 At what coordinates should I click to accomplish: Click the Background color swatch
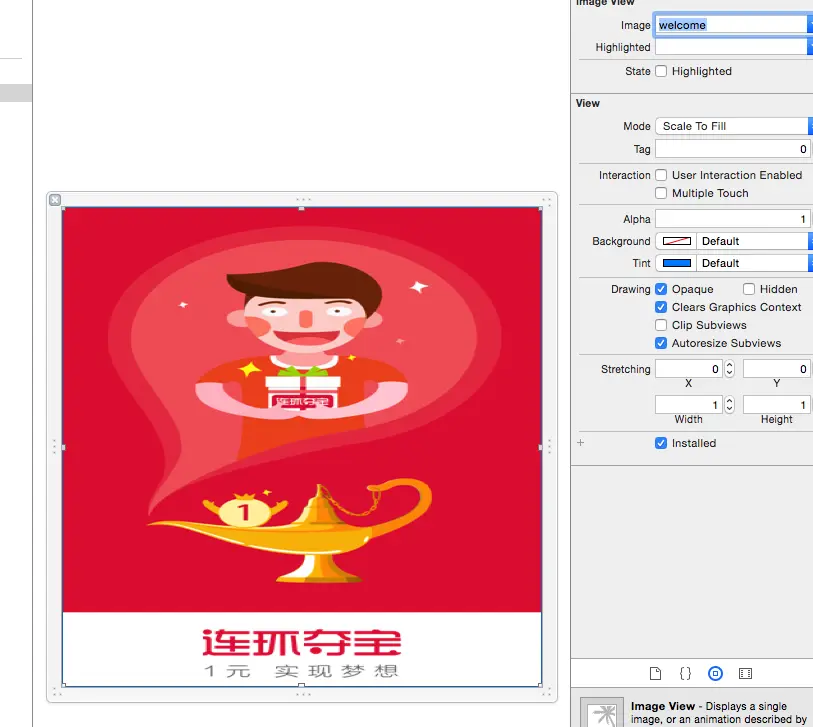pos(677,241)
